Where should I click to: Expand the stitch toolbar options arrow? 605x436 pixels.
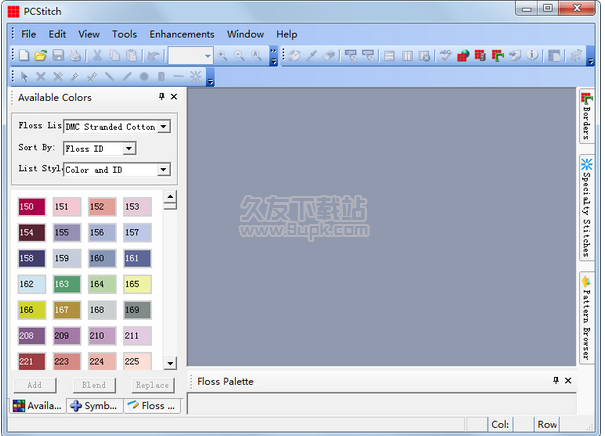coord(211,78)
